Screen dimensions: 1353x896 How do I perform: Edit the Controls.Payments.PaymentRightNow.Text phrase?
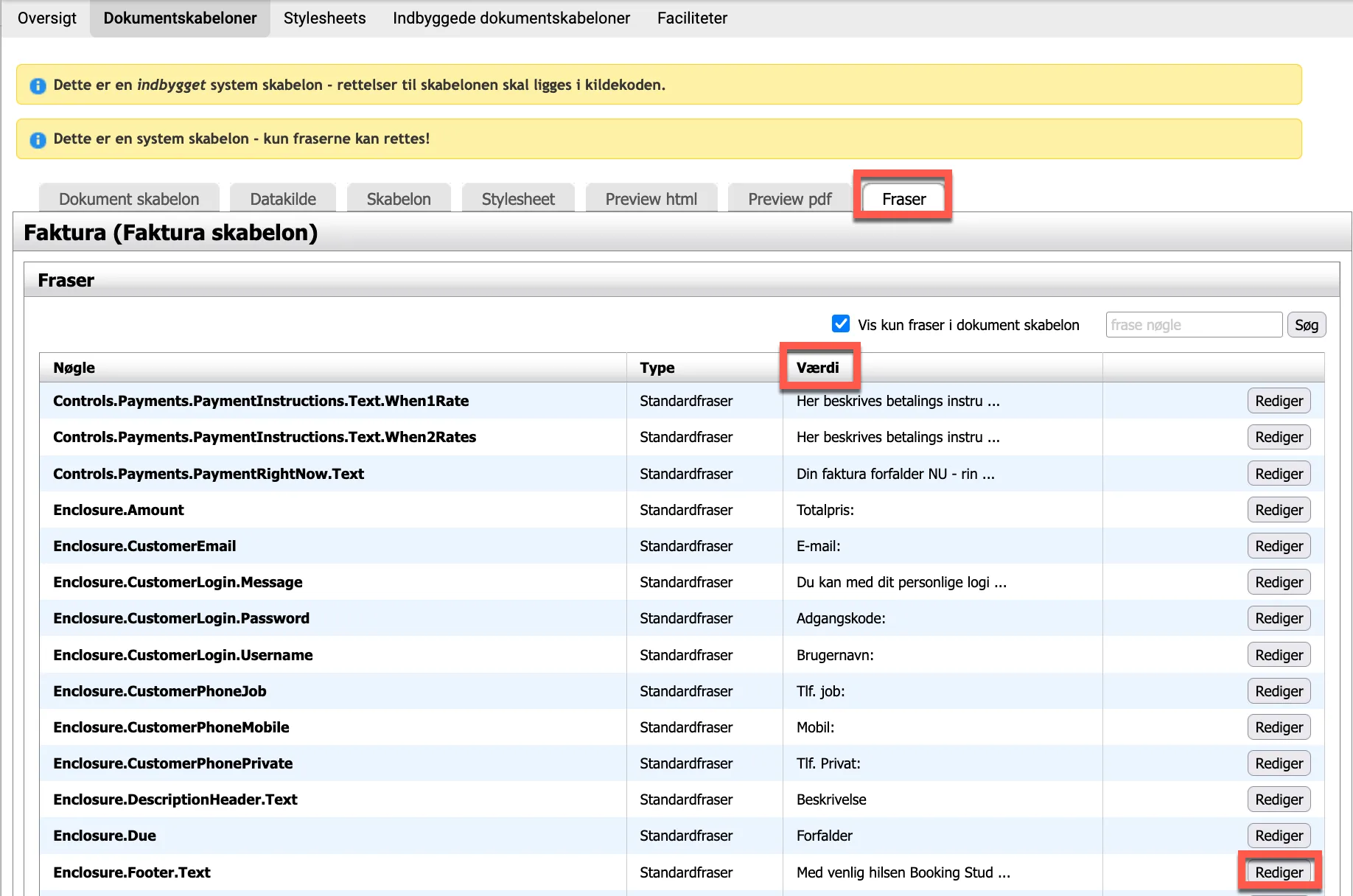1279,474
